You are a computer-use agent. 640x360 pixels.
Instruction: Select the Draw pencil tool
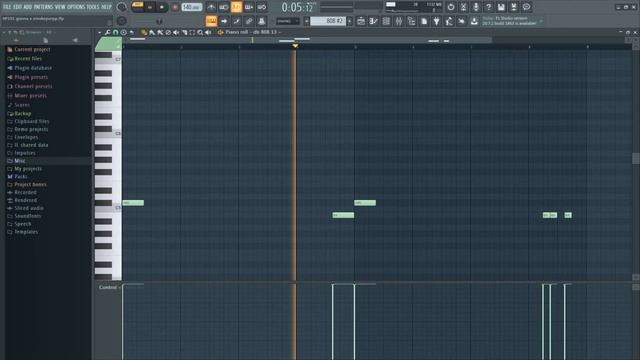(144, 32)
